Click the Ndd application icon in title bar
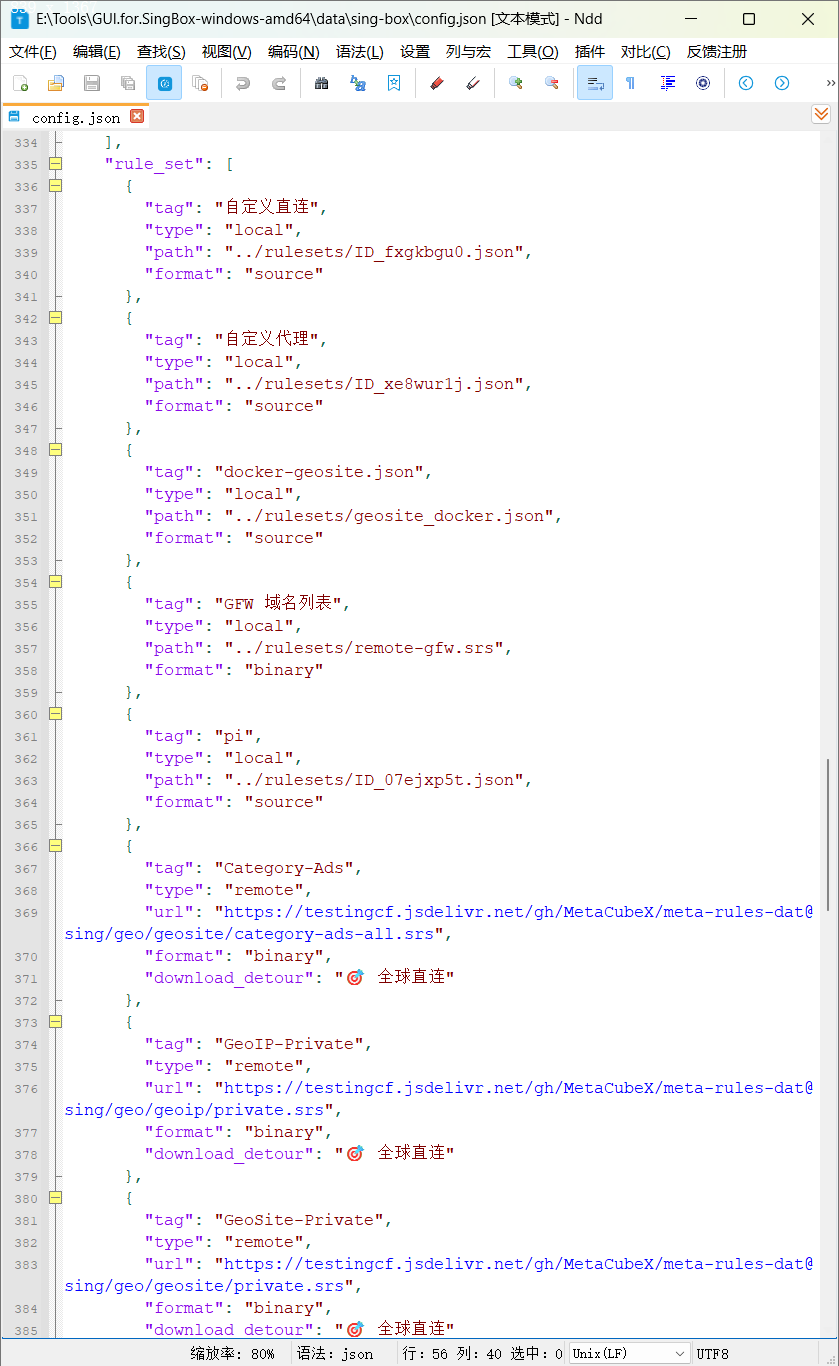This screenshot has width=839, height=1366. [19, 19]
